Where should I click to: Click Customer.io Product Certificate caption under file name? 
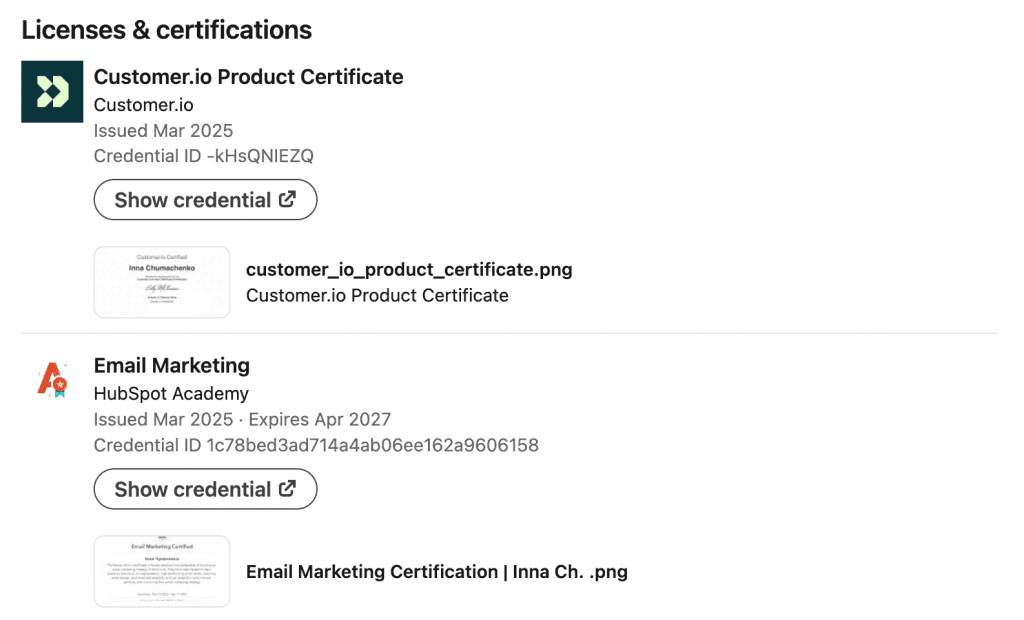pos(377,295)
